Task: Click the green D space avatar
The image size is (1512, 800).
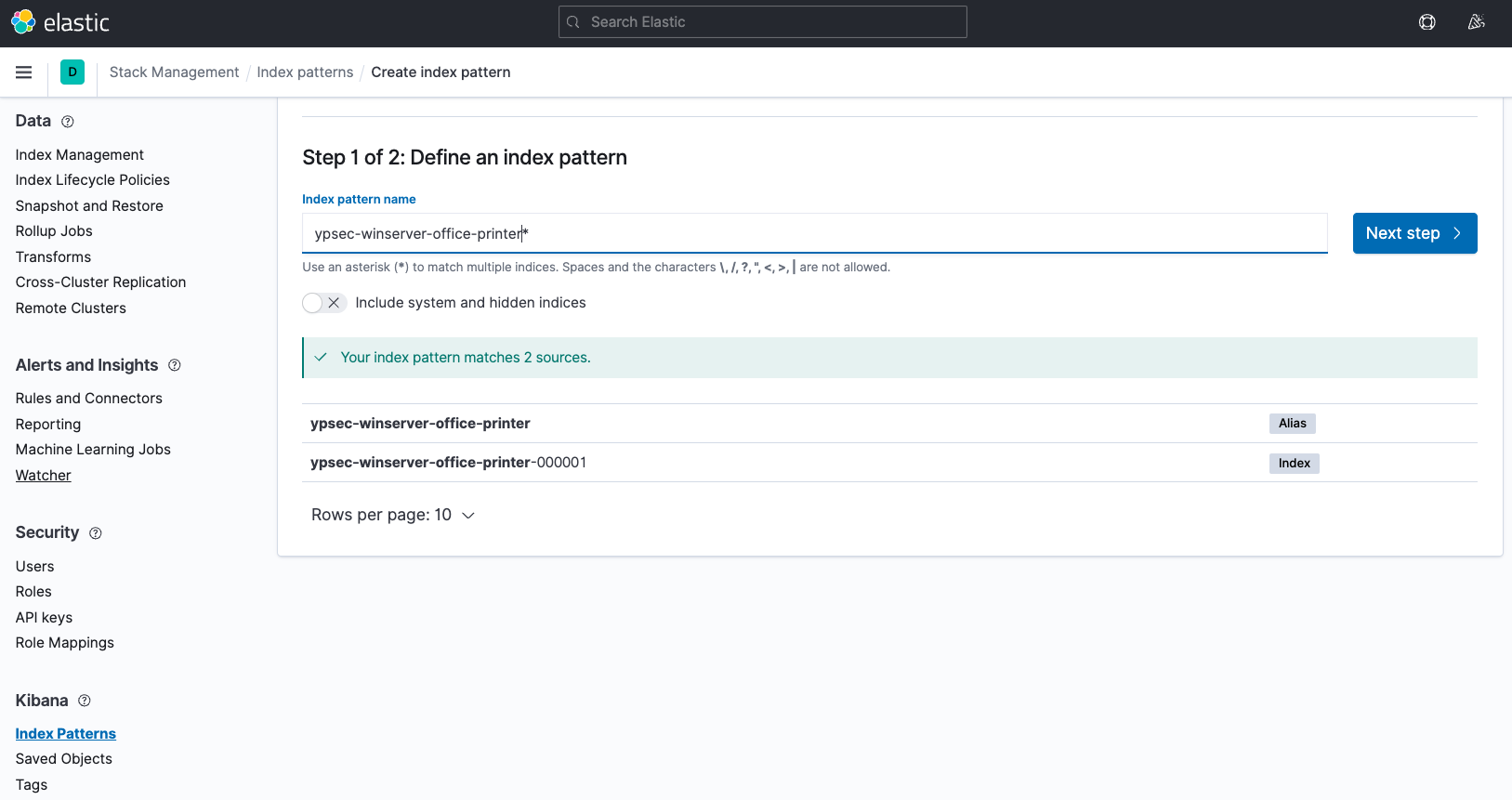Action: (72, 72)
